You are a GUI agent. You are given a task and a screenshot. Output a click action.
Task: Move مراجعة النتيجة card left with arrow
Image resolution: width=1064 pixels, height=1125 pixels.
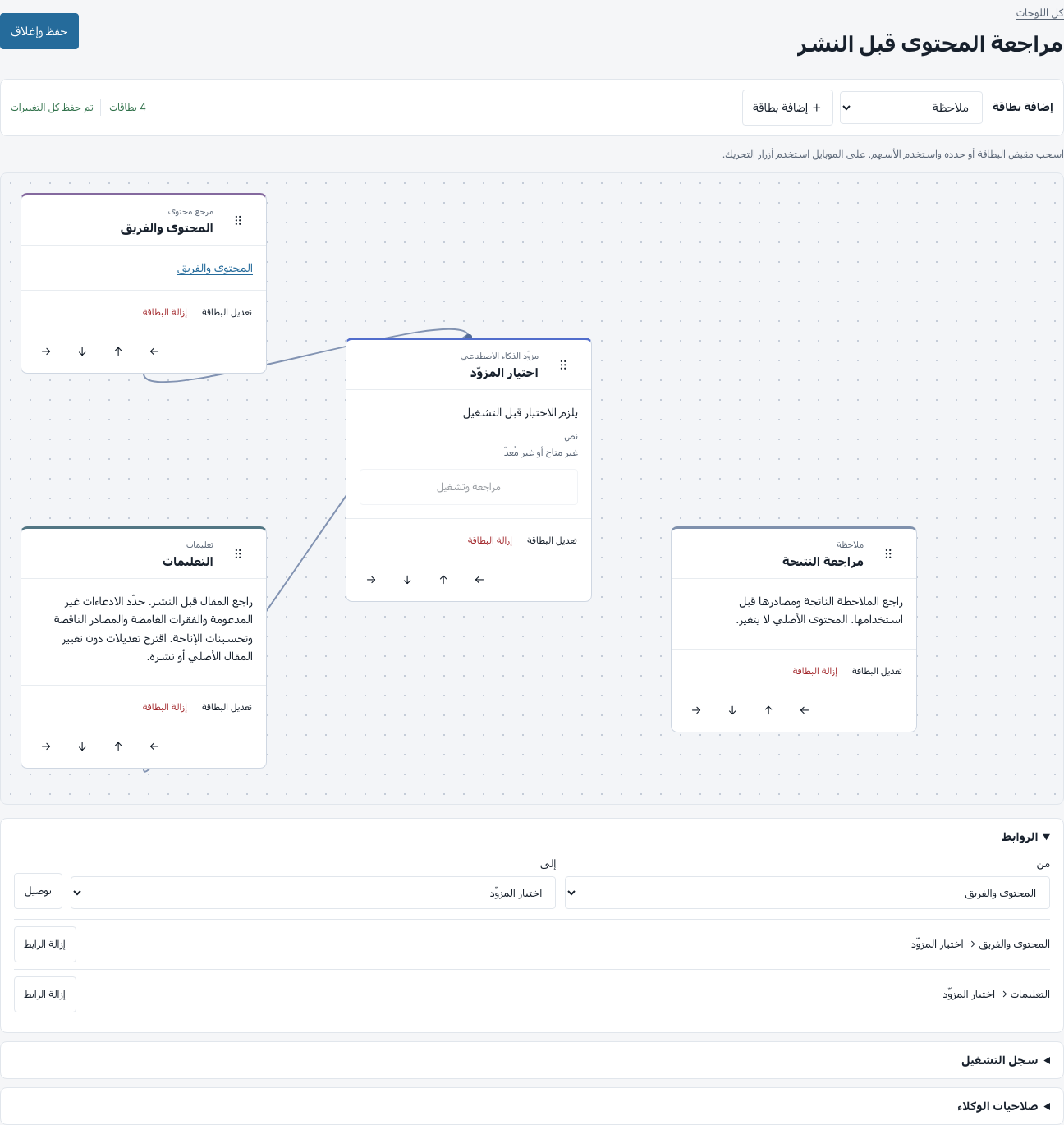click(x=805, y=710)
